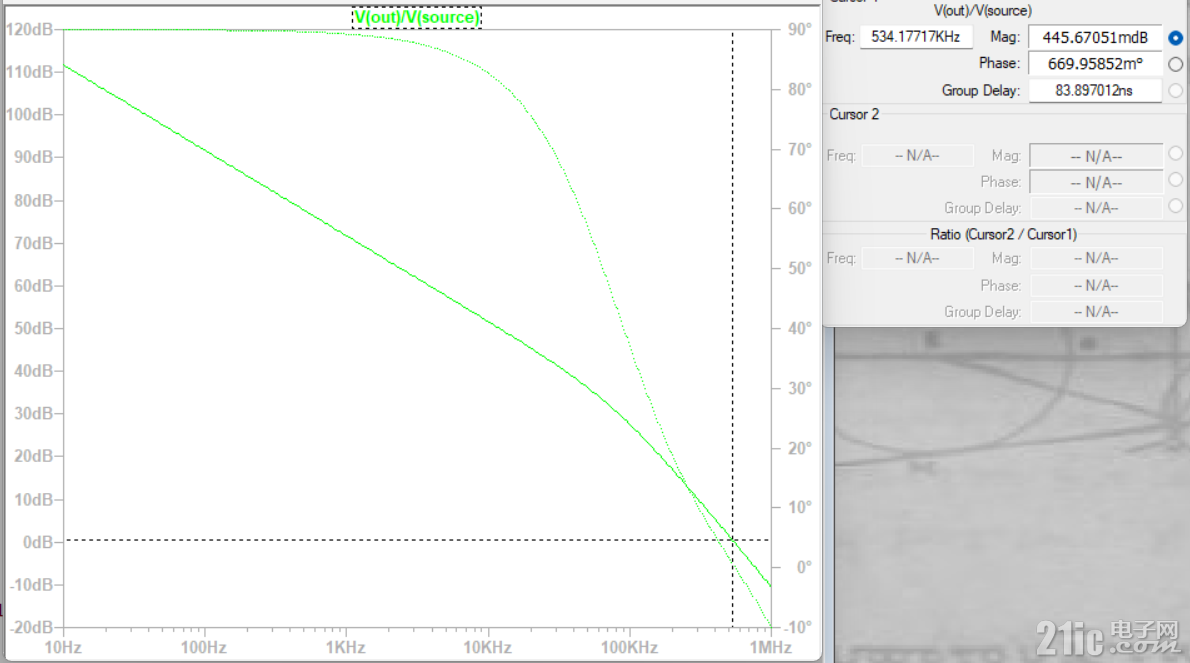Click the Cursor 1 Phase field 669.95852m°
The image size is (1190, 663).
pyautogui.click(x=1095, y=64)
